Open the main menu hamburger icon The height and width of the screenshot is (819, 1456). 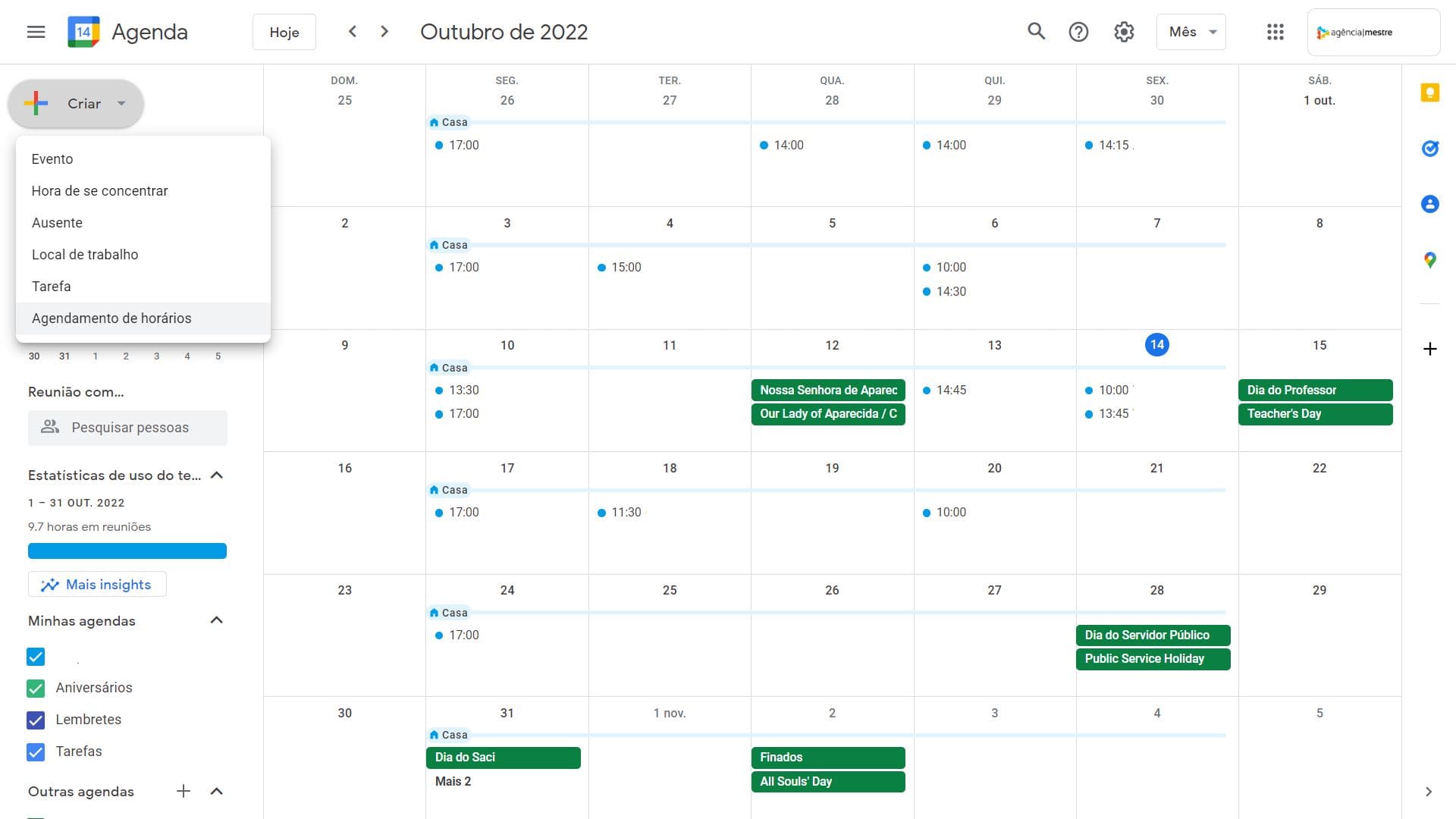click(x=36, y=32)
